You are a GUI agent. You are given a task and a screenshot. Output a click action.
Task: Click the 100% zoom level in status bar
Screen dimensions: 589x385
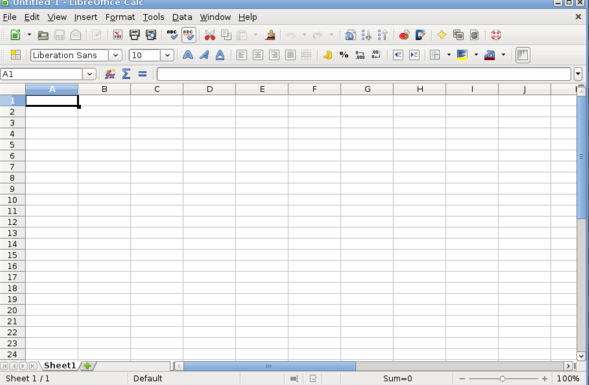[x=568, y=379]
